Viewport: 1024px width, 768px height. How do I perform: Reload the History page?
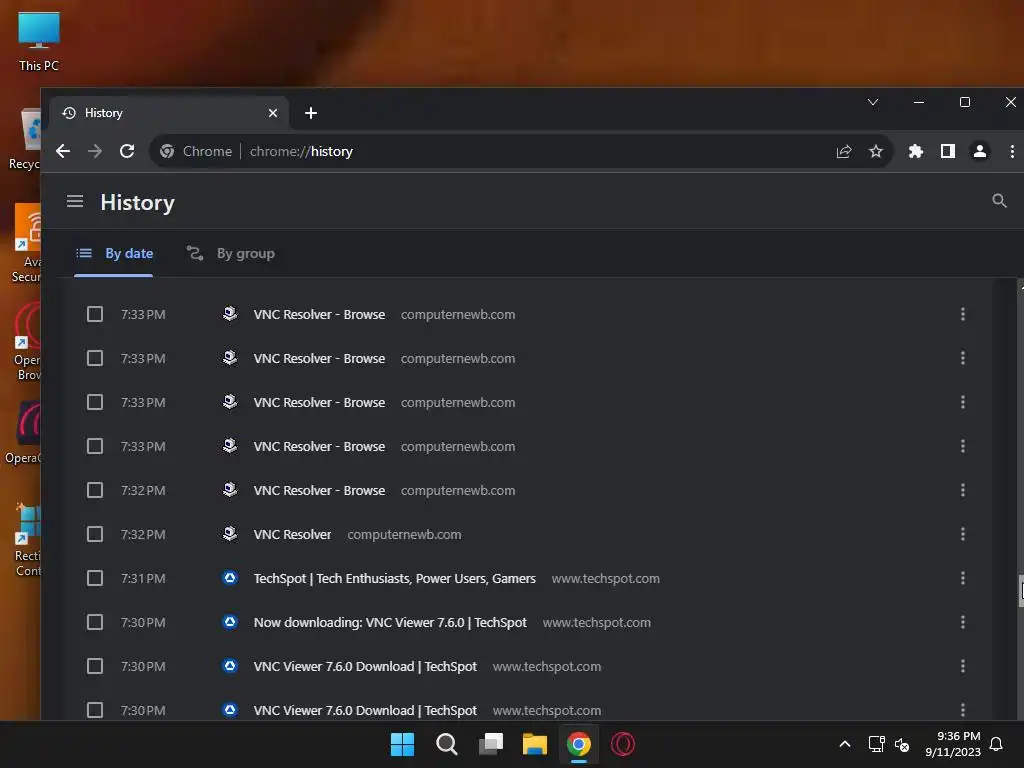pos(127,152)
